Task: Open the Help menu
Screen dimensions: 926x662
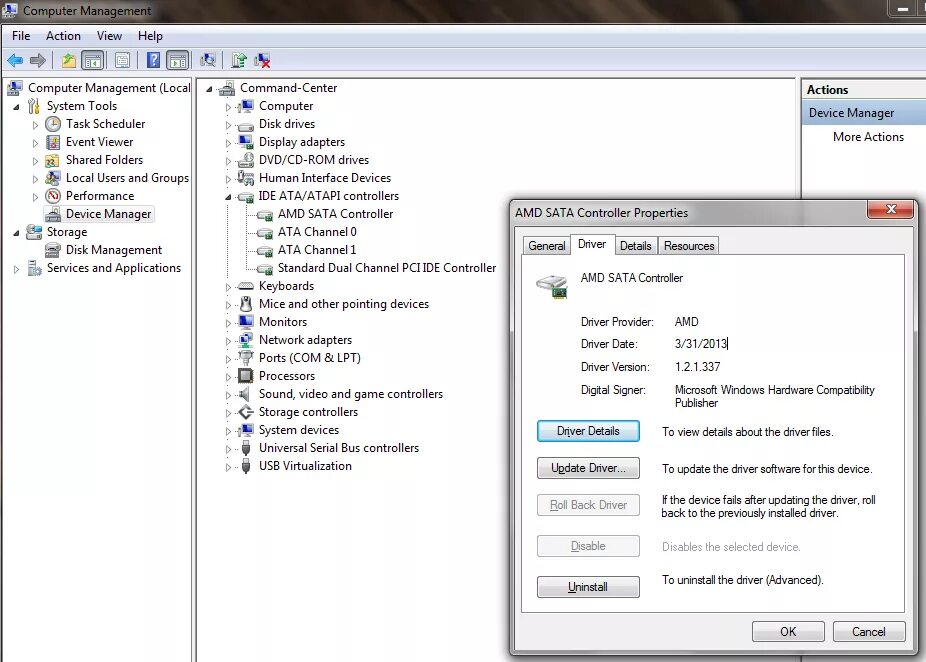Action: pyautogui.click(x=150, y=36)
